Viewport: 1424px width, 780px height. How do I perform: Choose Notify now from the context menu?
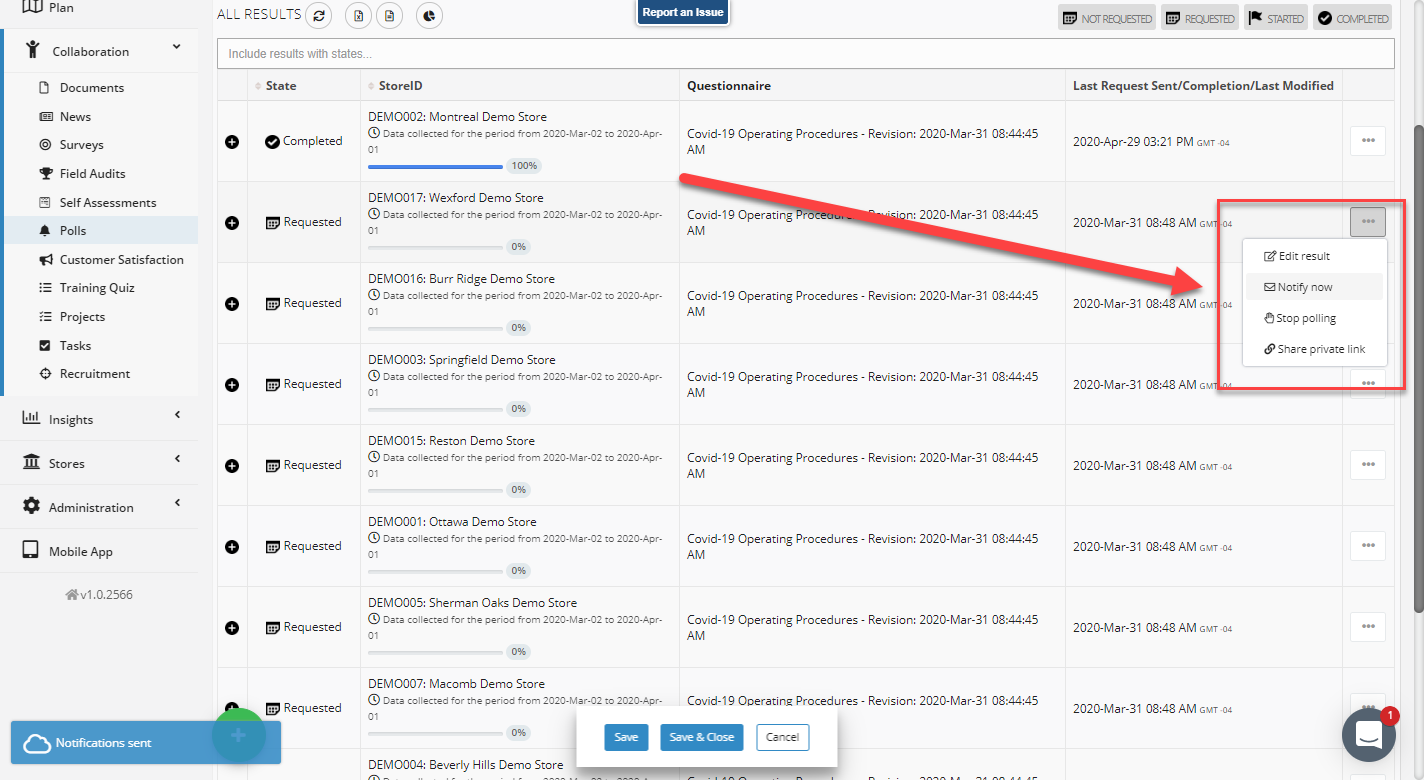click(1314, 287)
